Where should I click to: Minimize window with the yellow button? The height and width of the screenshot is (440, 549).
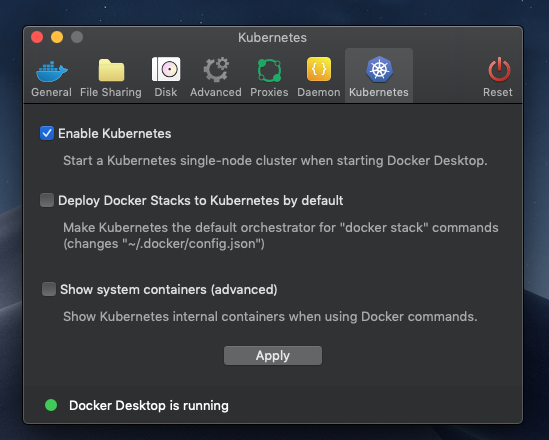57,37
